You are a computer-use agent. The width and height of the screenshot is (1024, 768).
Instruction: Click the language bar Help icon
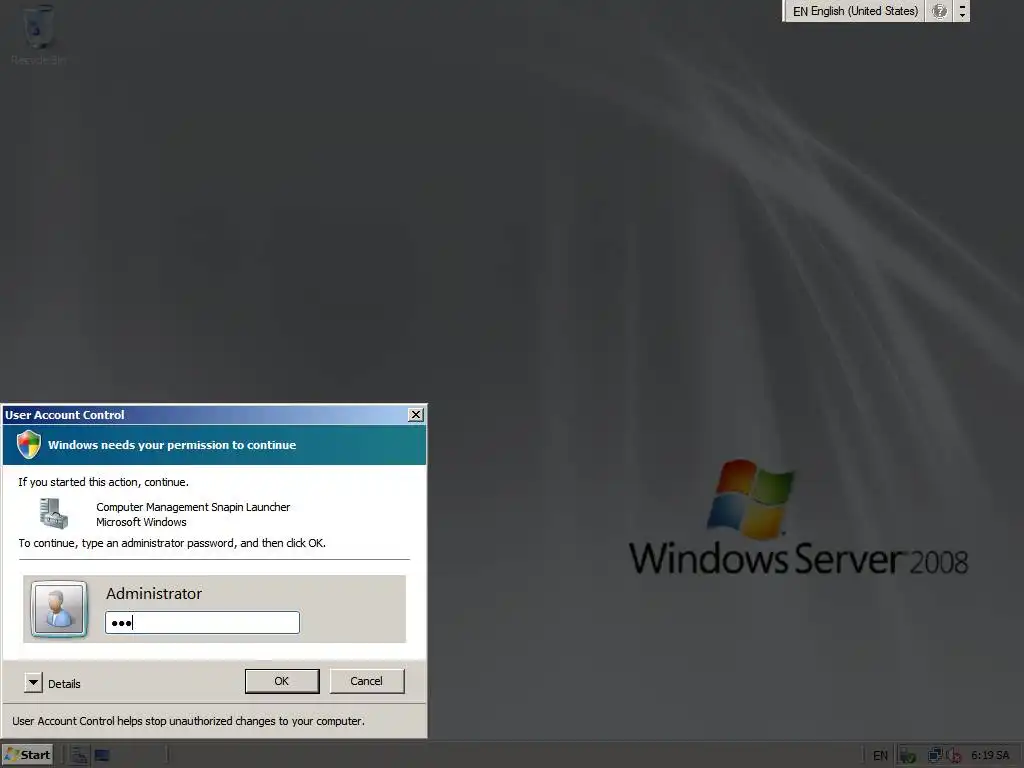pyautogui.click(x=939, y=11)
